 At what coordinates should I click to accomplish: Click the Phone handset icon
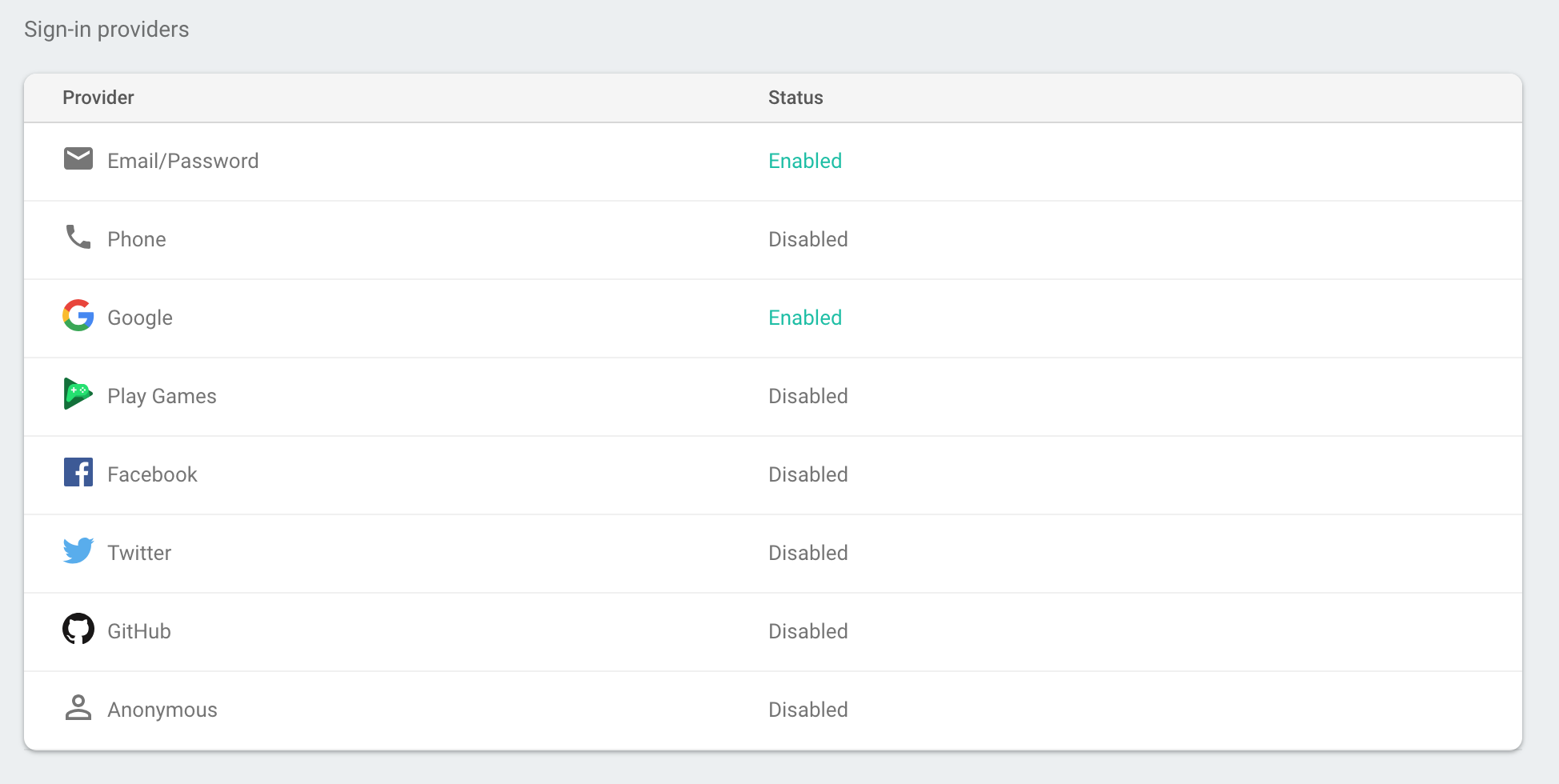78,237
